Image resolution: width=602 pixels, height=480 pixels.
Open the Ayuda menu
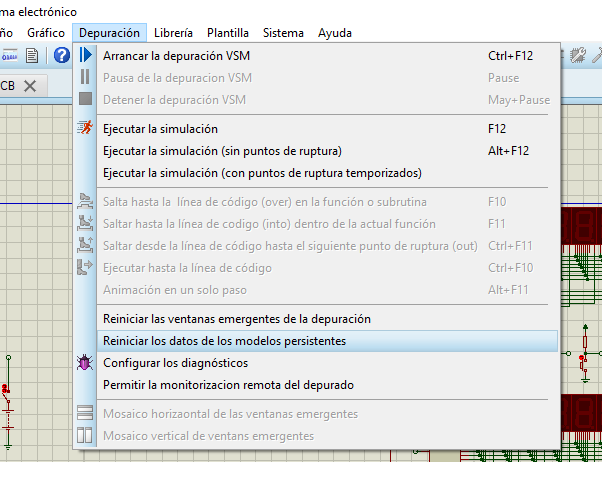[x=335, y=33]
